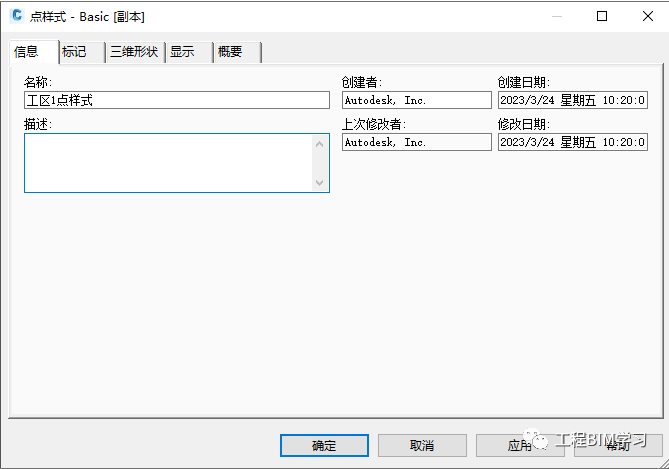Select the 显示 tab
The width and height of the screenshot is (669, 469).
point(189,52)
